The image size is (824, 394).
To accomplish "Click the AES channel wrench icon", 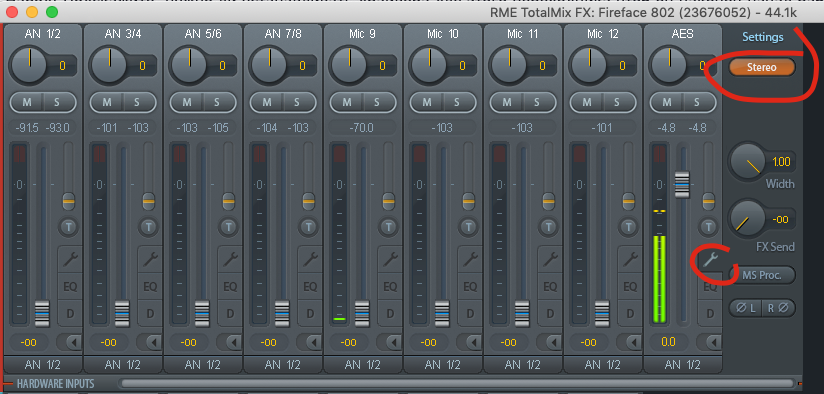I will (x=710, y=258).
